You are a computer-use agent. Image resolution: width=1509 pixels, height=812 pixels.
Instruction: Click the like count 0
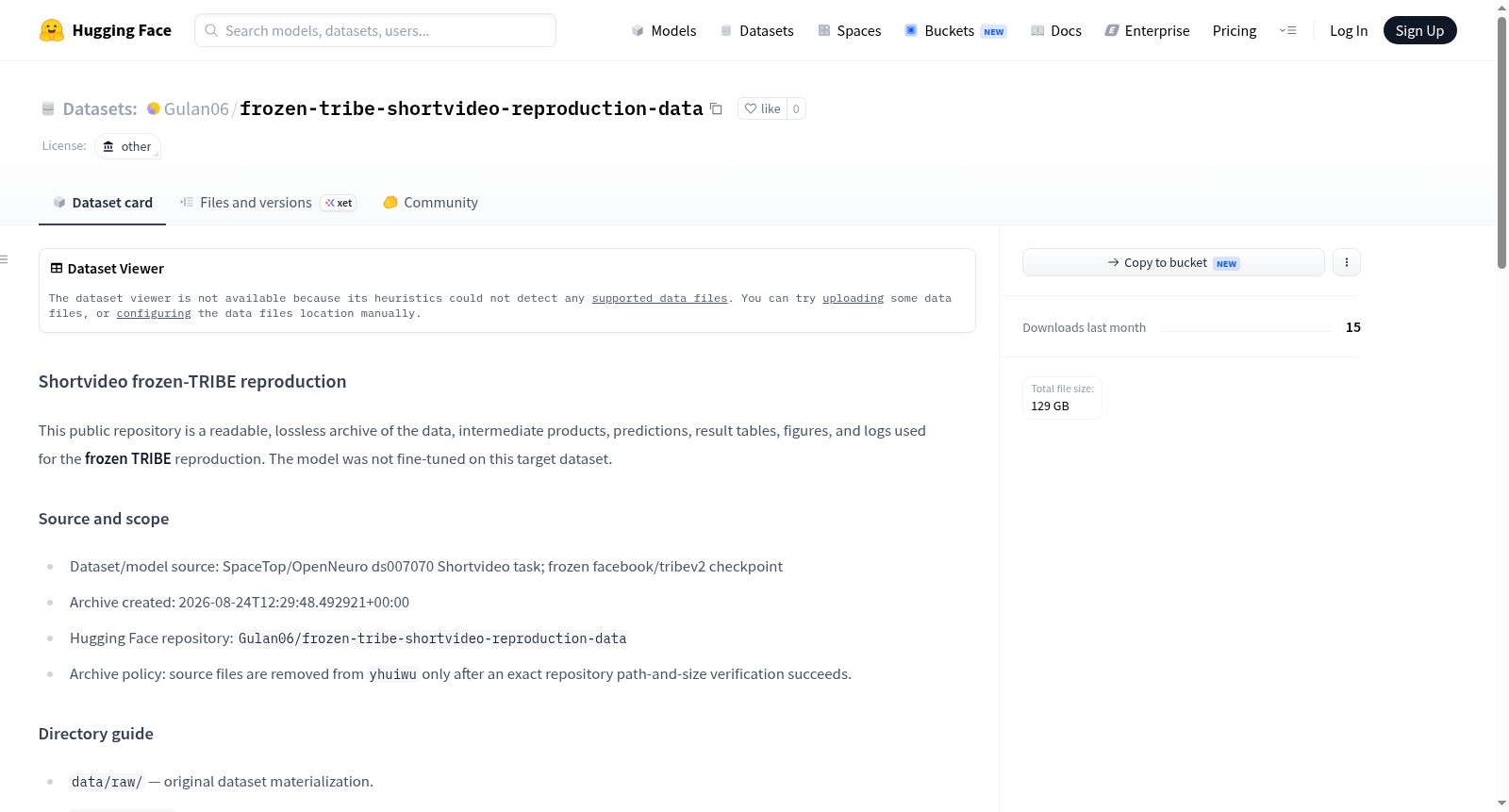pyautogui.click(x=796, y=108)
